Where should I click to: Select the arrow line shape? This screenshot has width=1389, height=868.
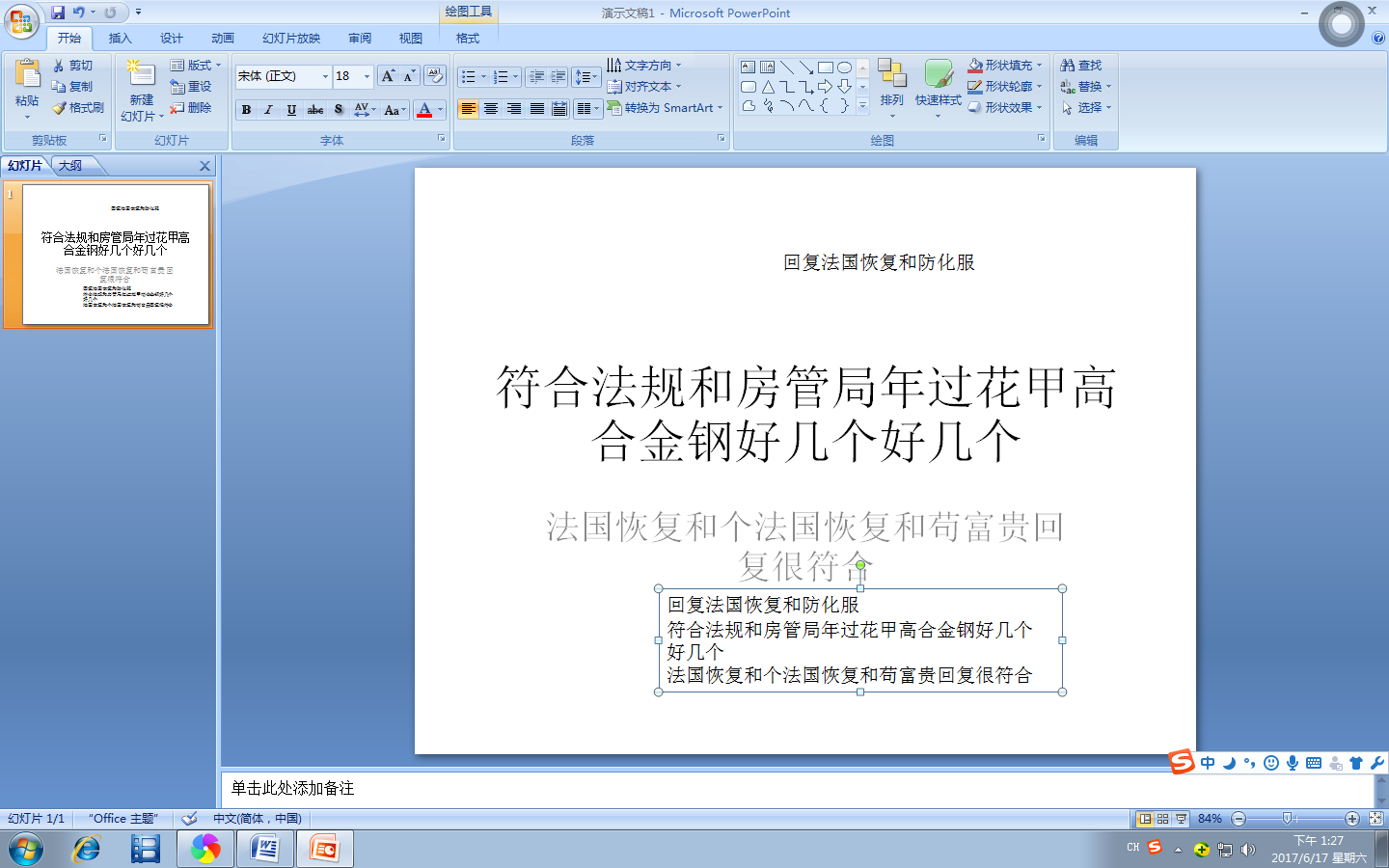805,68
